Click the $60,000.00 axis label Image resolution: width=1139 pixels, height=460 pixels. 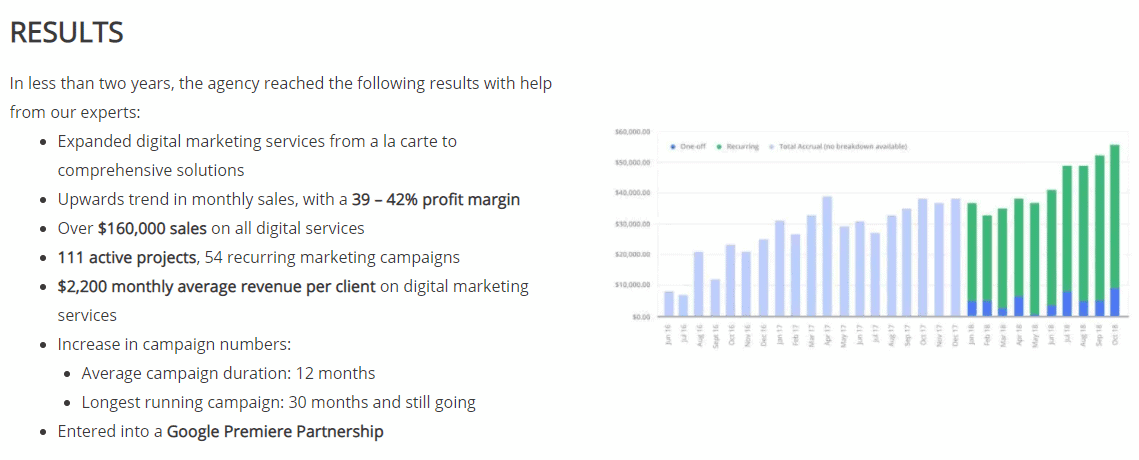tap(631, 132)
